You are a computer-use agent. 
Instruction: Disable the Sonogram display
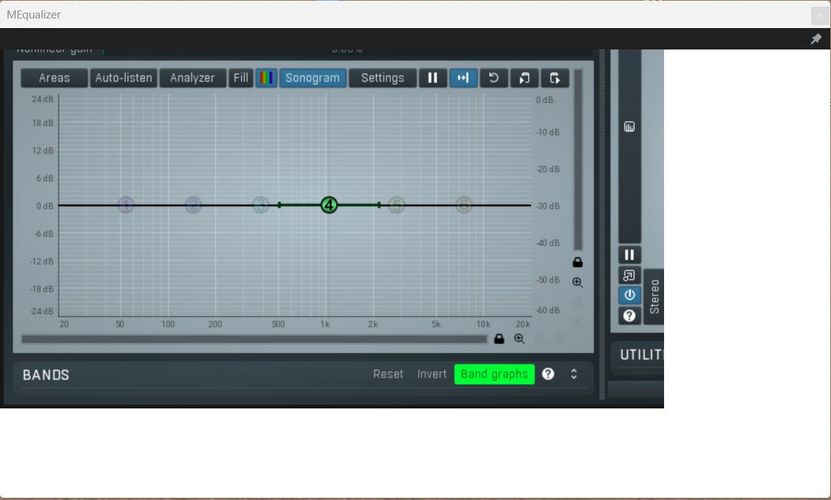coord(313,78)
